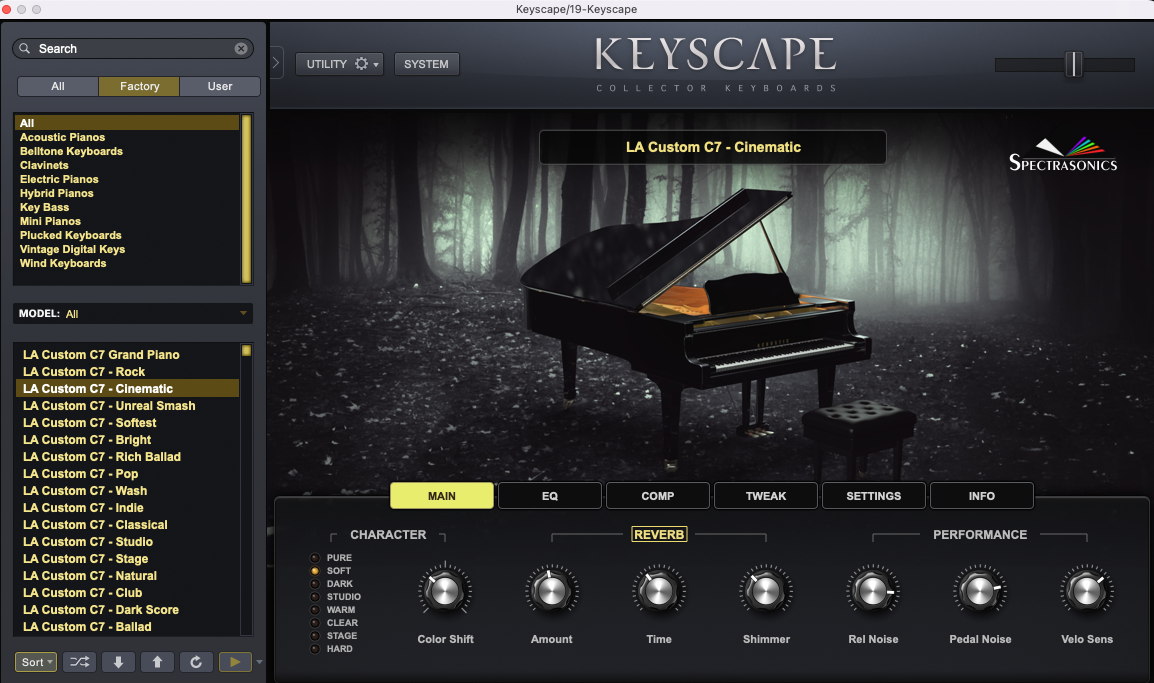Load the LA Custom C7 - Unreal Smash patch
The image size is (1154, 683).
coord(127,406)
